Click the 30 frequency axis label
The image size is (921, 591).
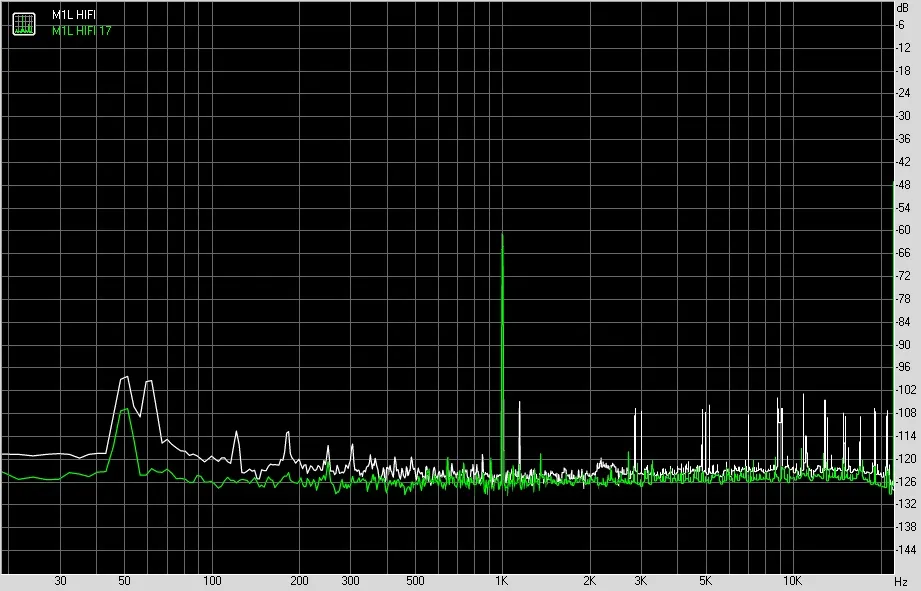pyautogui.click(x=60, y=581)
